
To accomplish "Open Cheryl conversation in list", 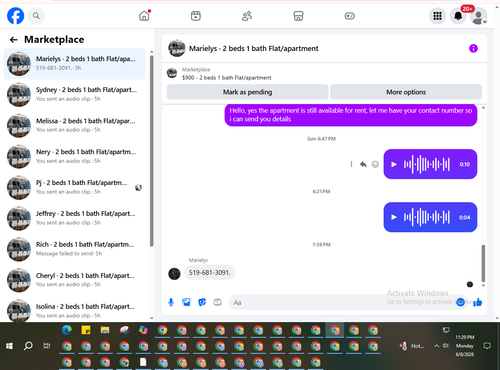I will pyautogui.click(x=74, y=280).
